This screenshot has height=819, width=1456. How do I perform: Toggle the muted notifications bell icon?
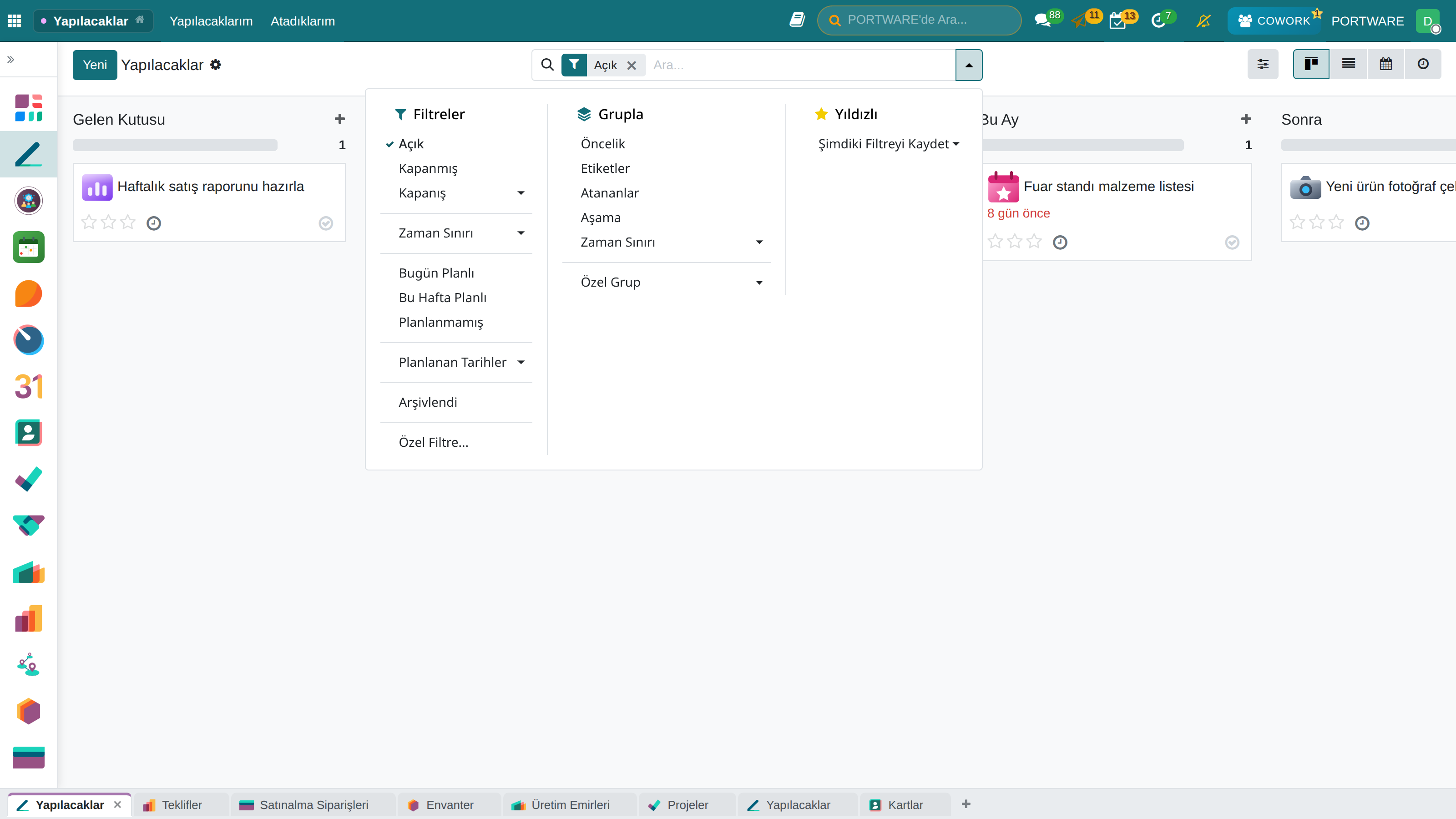pos(1203,20)
